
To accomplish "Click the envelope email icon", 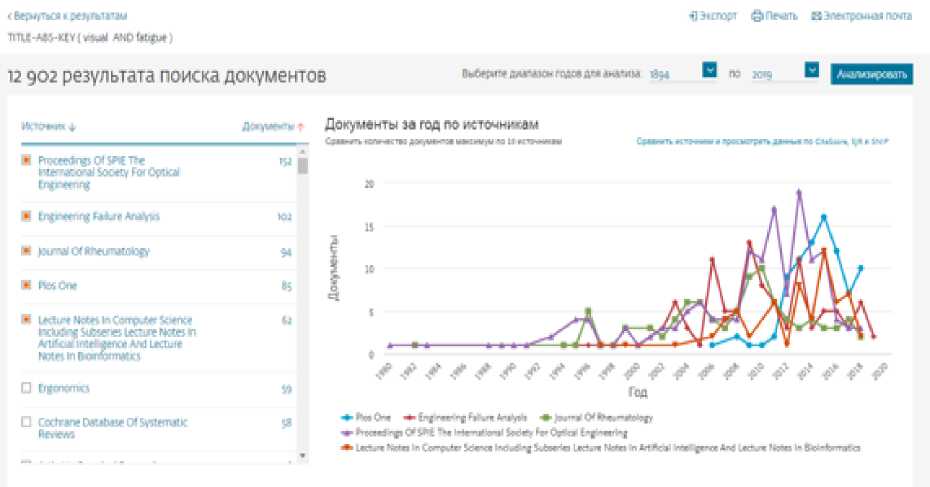I will tap(816, 16).
